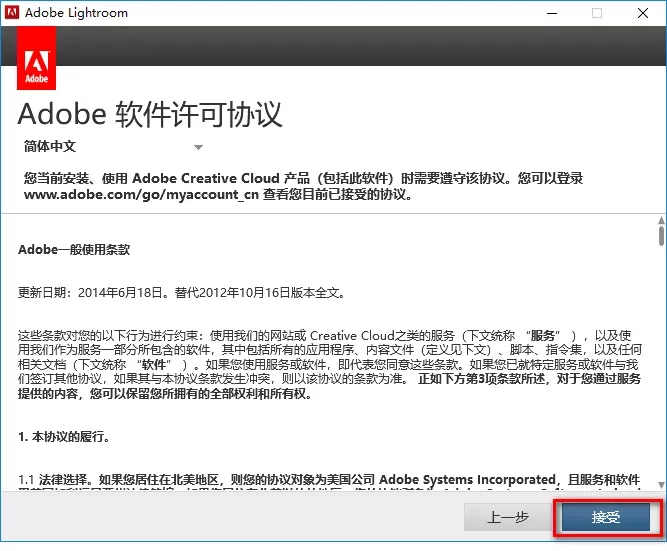Close the Adobe Lightroom installer window
The height and width of the screenshot is (551, 667).
(643, 14)
